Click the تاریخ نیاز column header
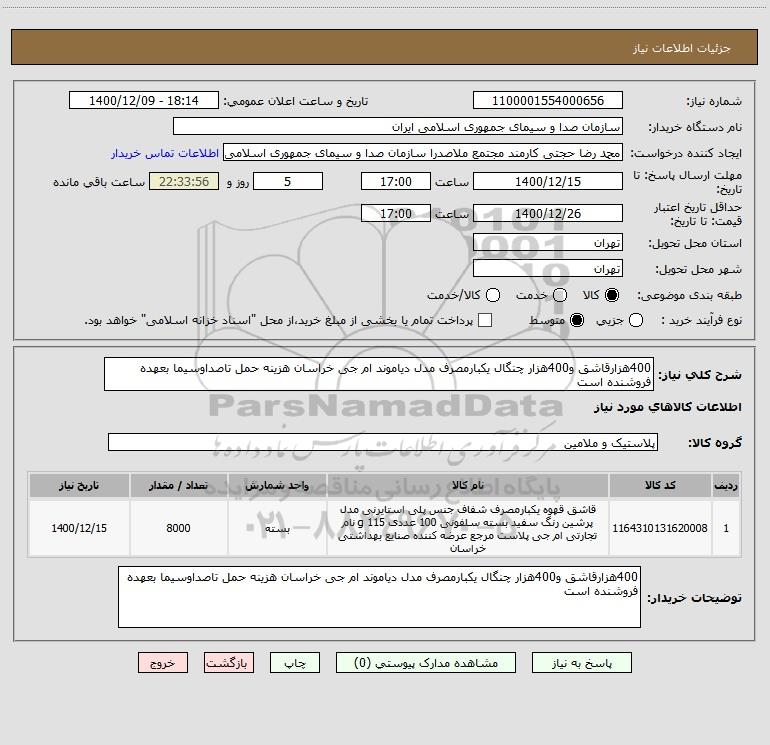770x745 pixels. pyautogui.click(x=79, y=486)
